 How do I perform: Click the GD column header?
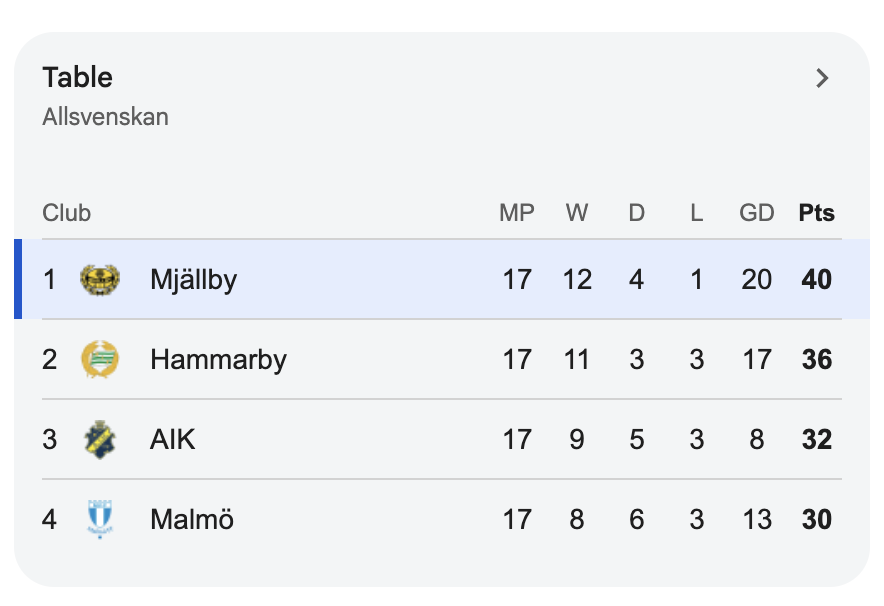click(757, 213)
